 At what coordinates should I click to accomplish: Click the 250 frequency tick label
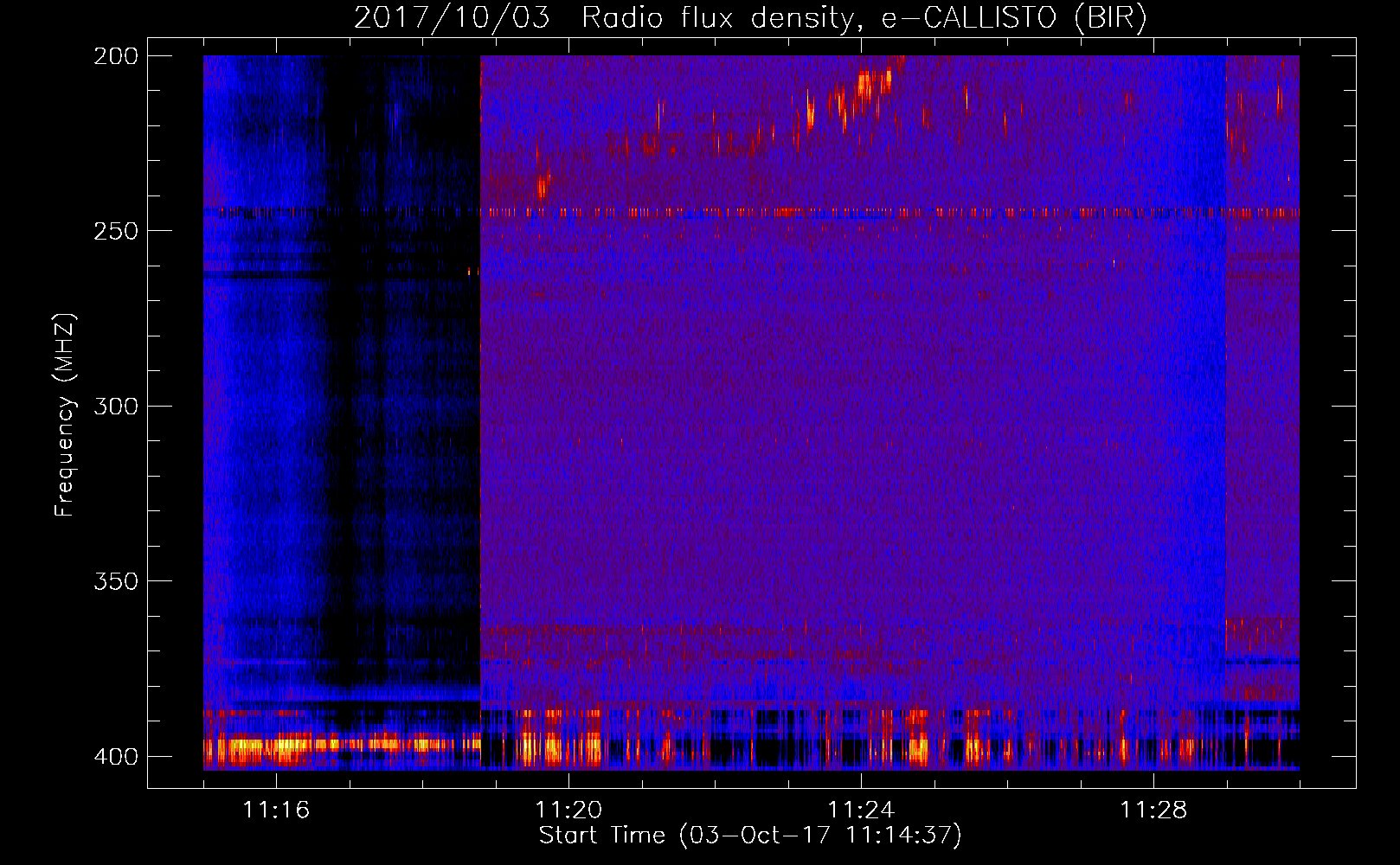115,231
